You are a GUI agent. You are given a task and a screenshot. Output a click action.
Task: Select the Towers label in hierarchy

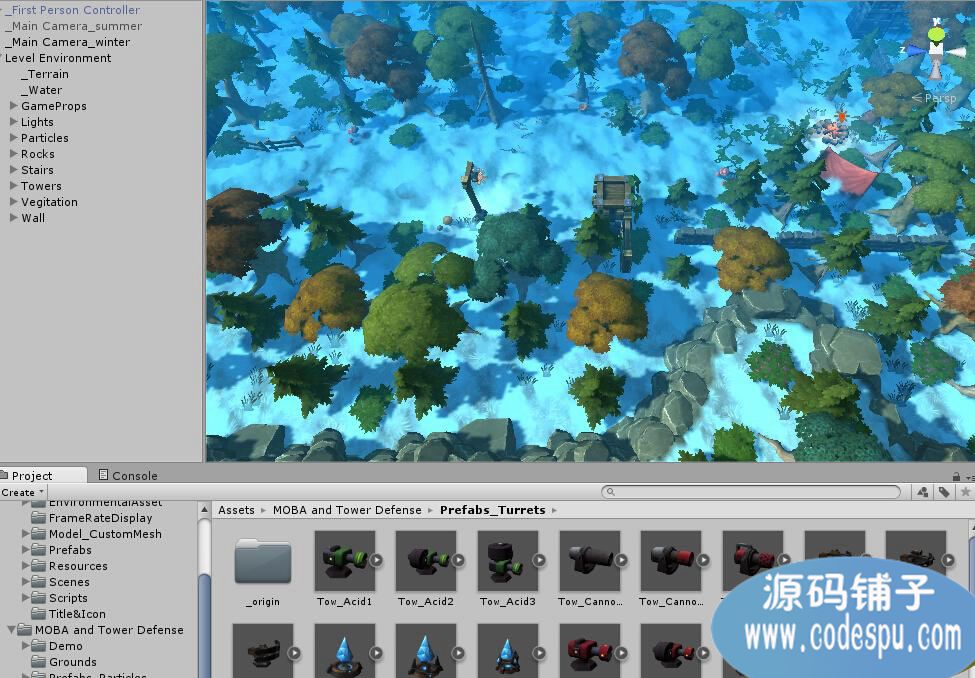[41, 185]
